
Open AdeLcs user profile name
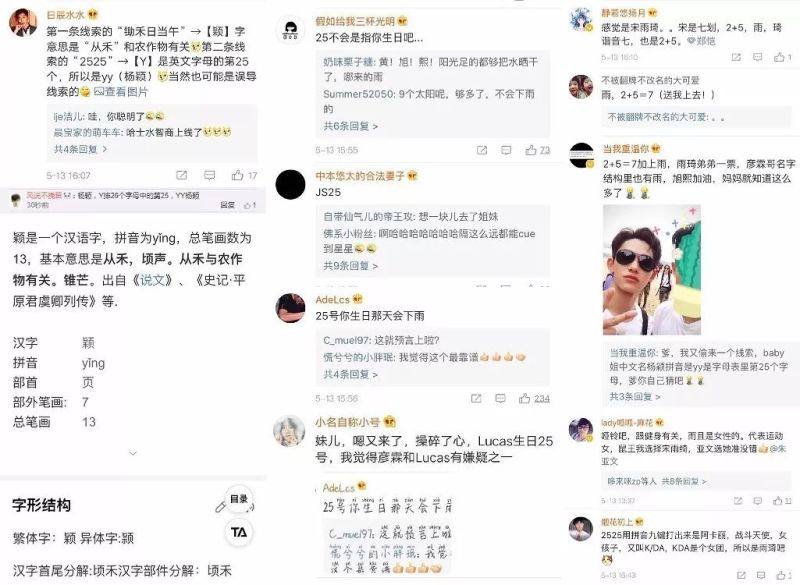tap(332, 299)
